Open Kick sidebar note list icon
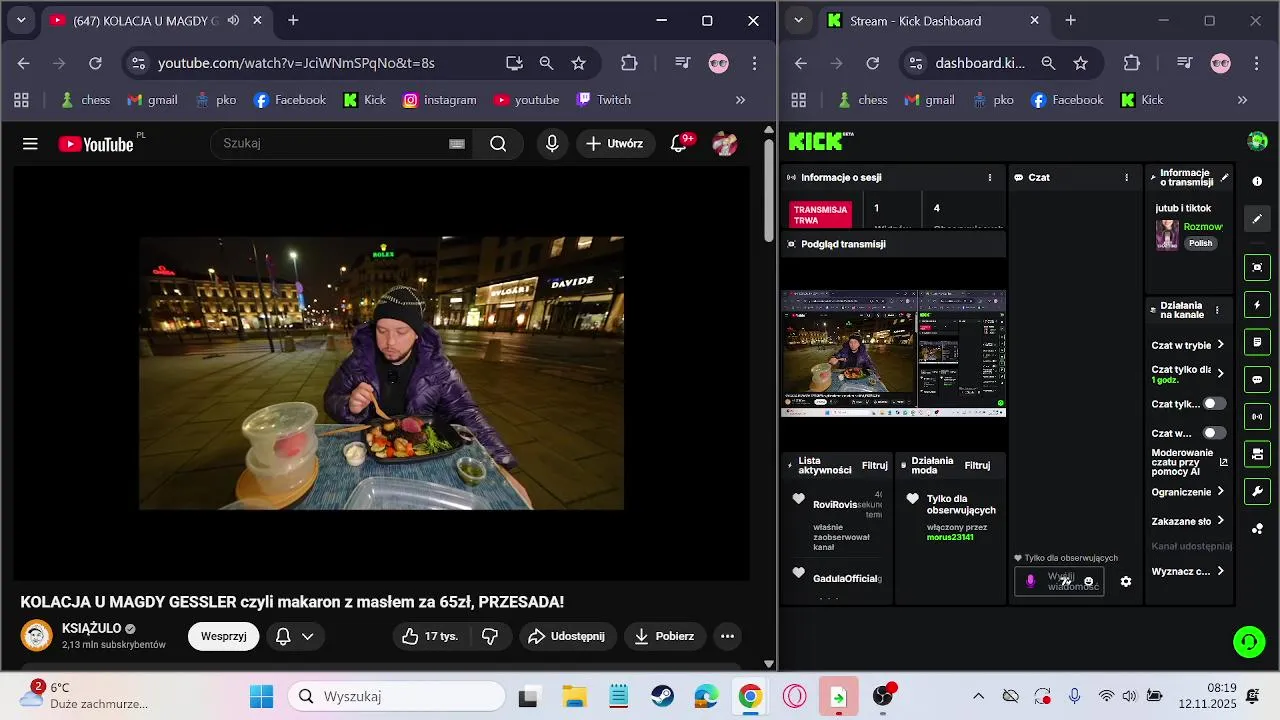Image resolution: width=1280 pixels, height=720 pixels. point(1257,342)
